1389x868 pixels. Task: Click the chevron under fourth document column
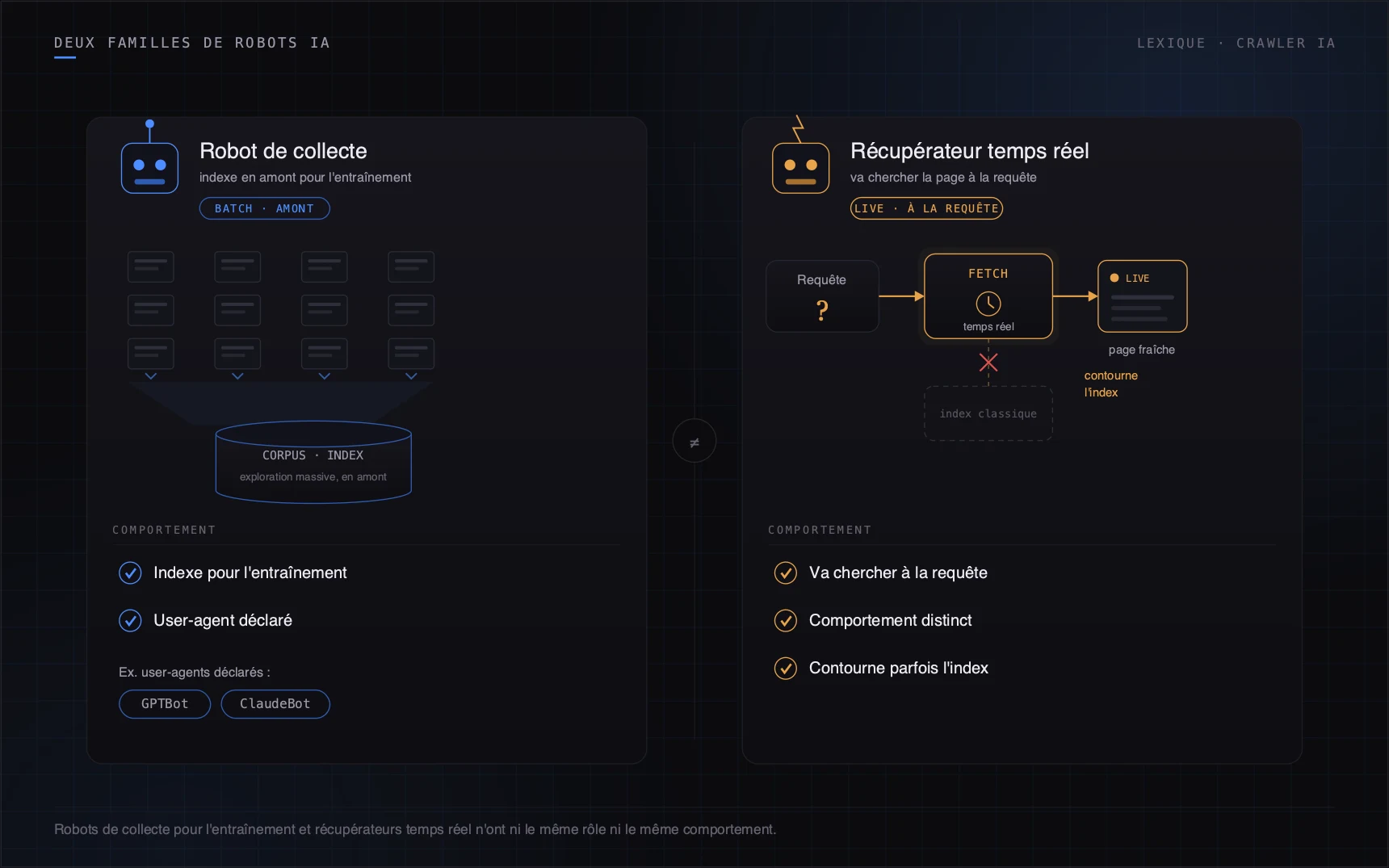(x=411, y=376)
